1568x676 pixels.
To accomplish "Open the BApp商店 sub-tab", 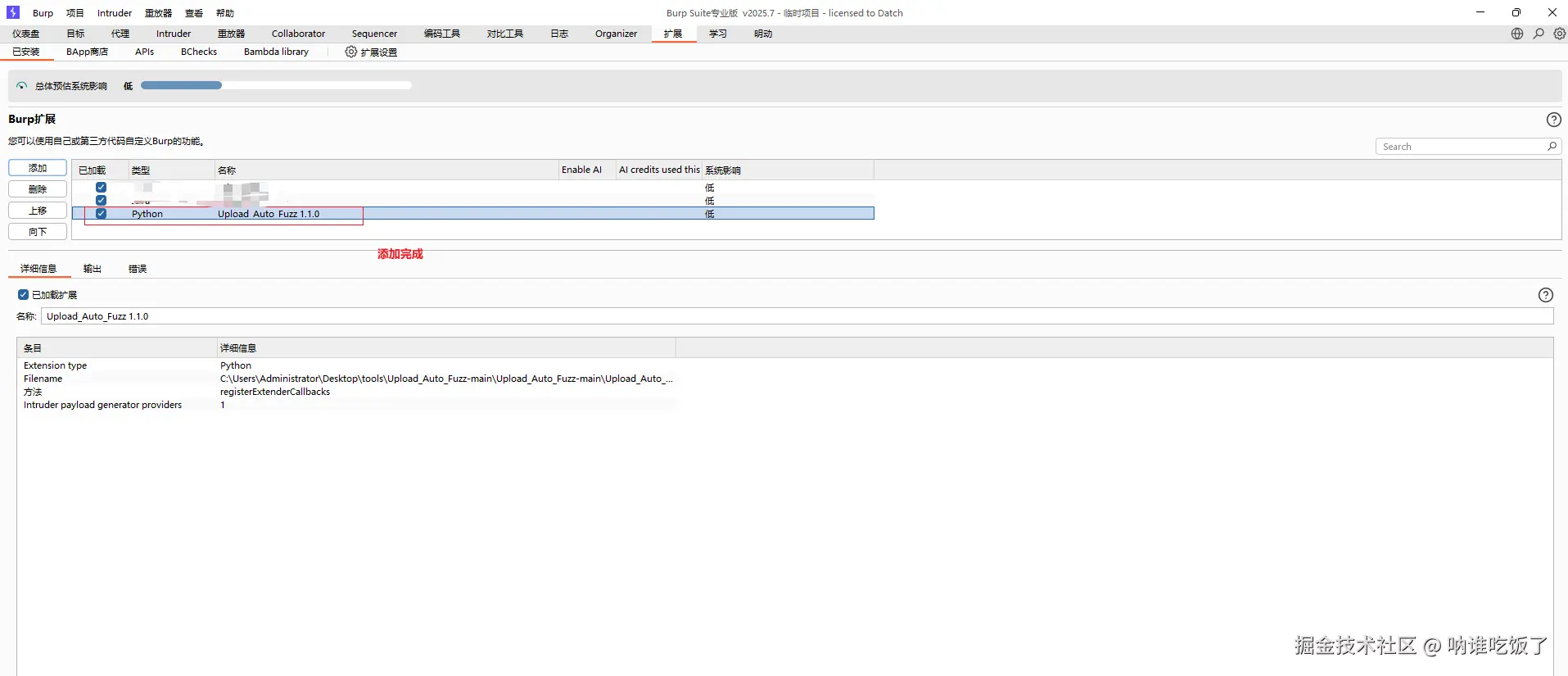I will [x=87, y=52].
